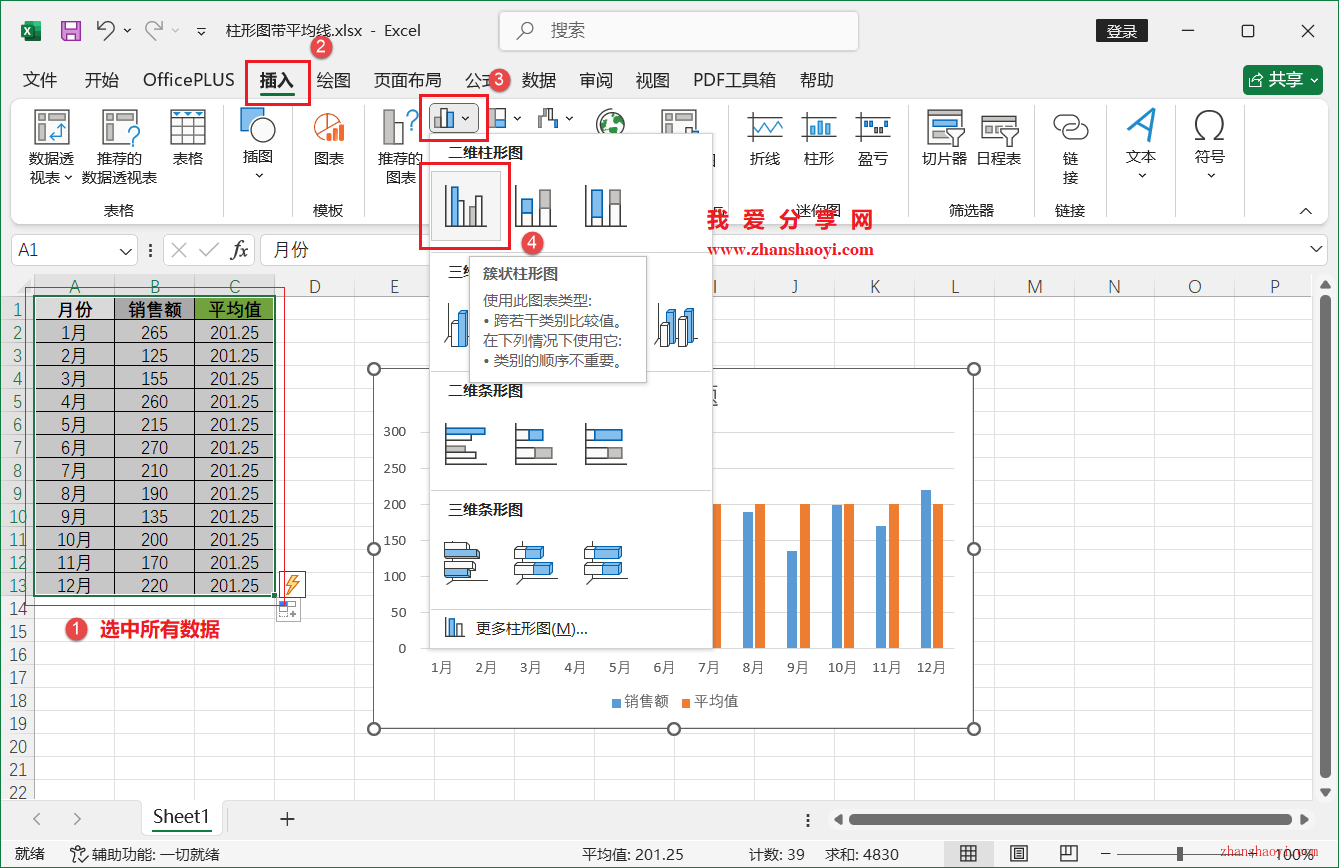Select the 3D clustered bar chart icon

click(x=465, y=562)
